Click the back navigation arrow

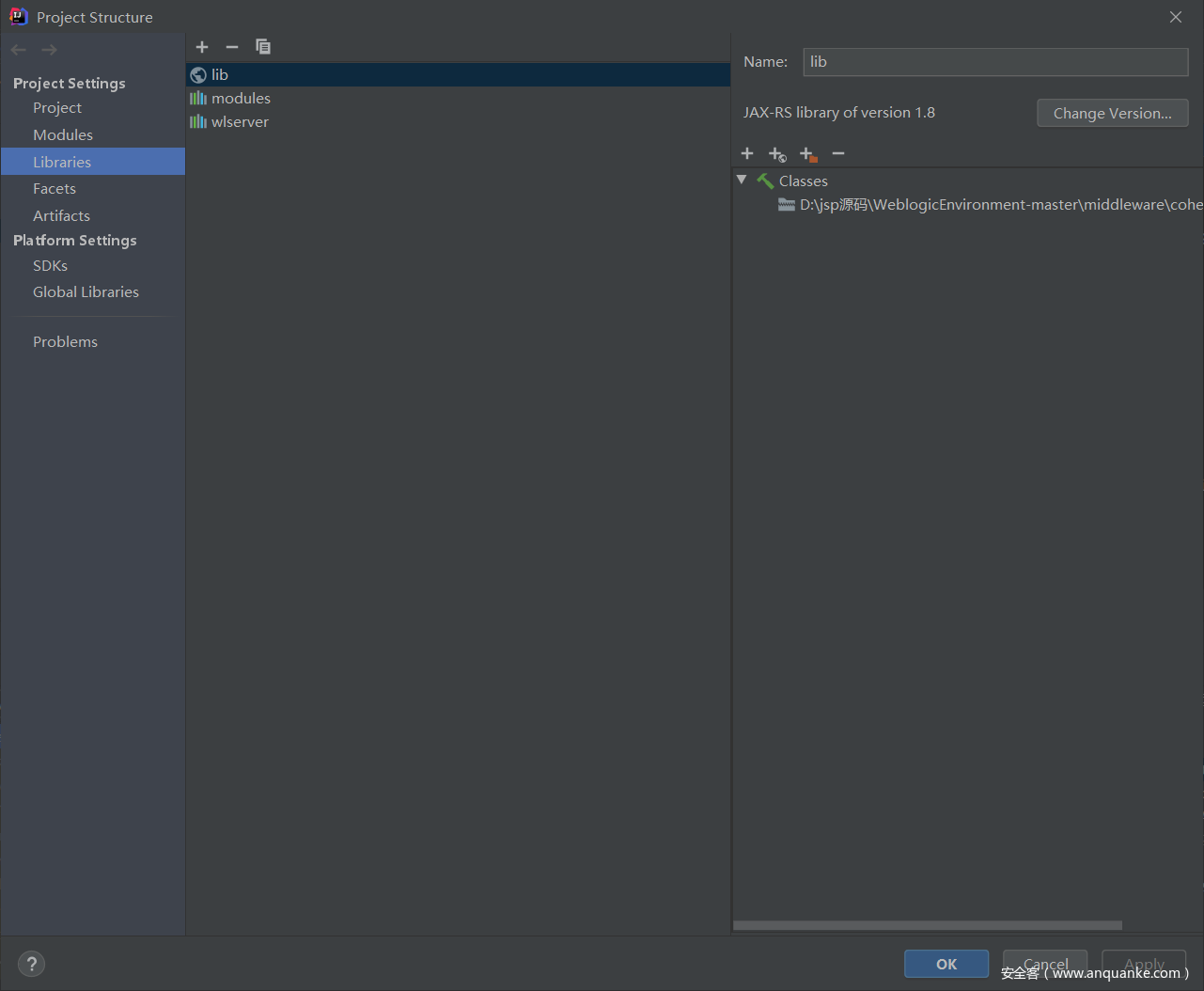pos(19,50)
